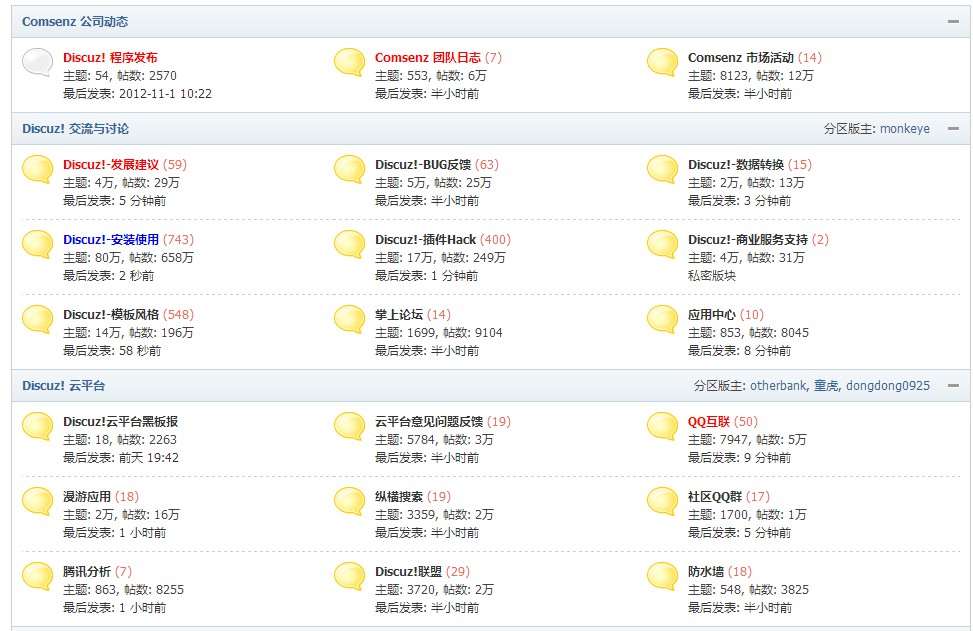The width and height of the screenshot is (973, 631).
Task: Click the bubble icon beside Discuz!-发展建议
Action: pos(37,169)
